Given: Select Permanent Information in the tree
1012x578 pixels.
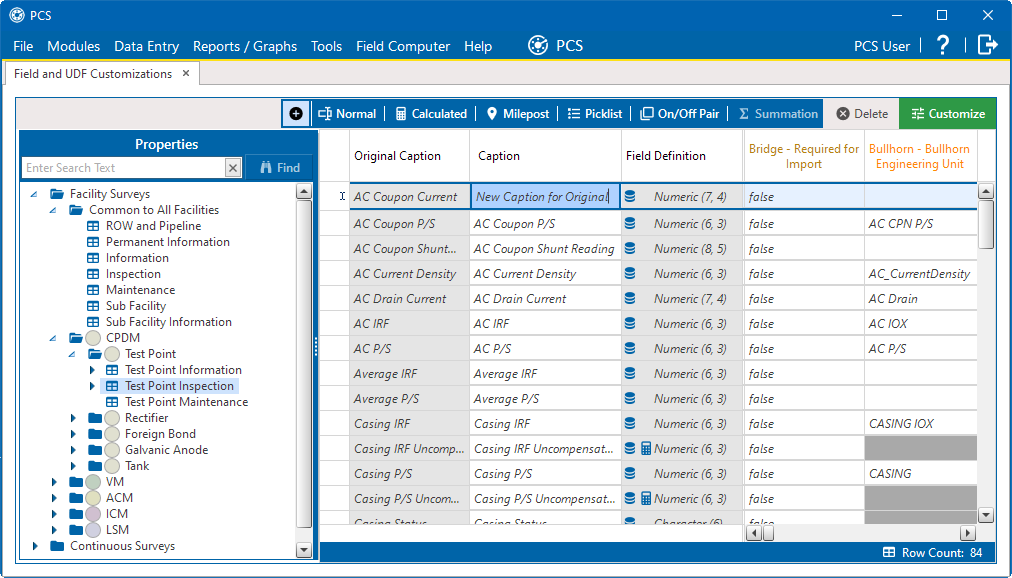Looking at the screenshot, I should 167,242.
